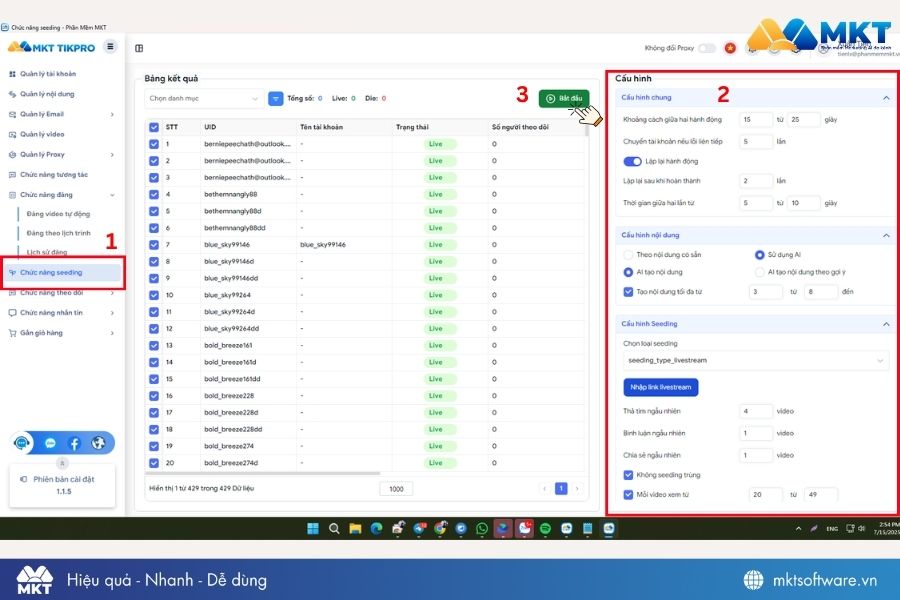Open Chức năng seeding menu item
Screen dimensions: 900x600
pyautogui.click(x=63, y=273)
